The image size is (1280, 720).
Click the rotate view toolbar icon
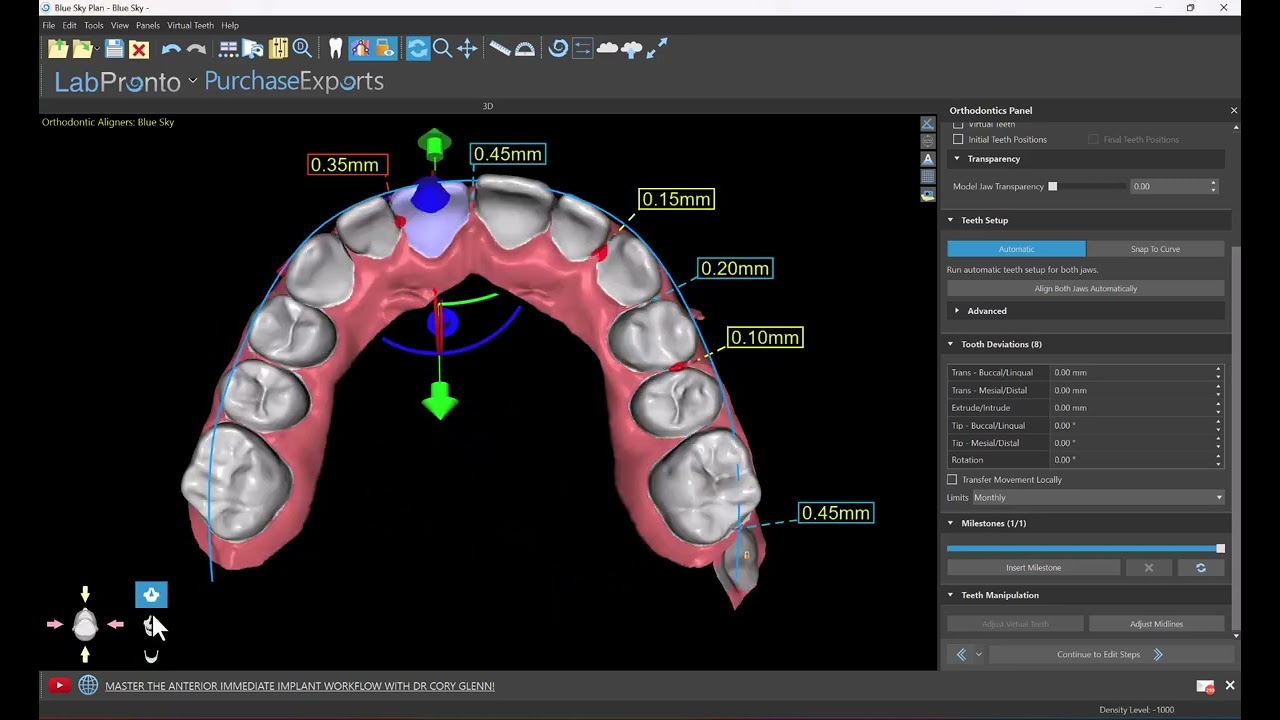click(x=418, y=48)
